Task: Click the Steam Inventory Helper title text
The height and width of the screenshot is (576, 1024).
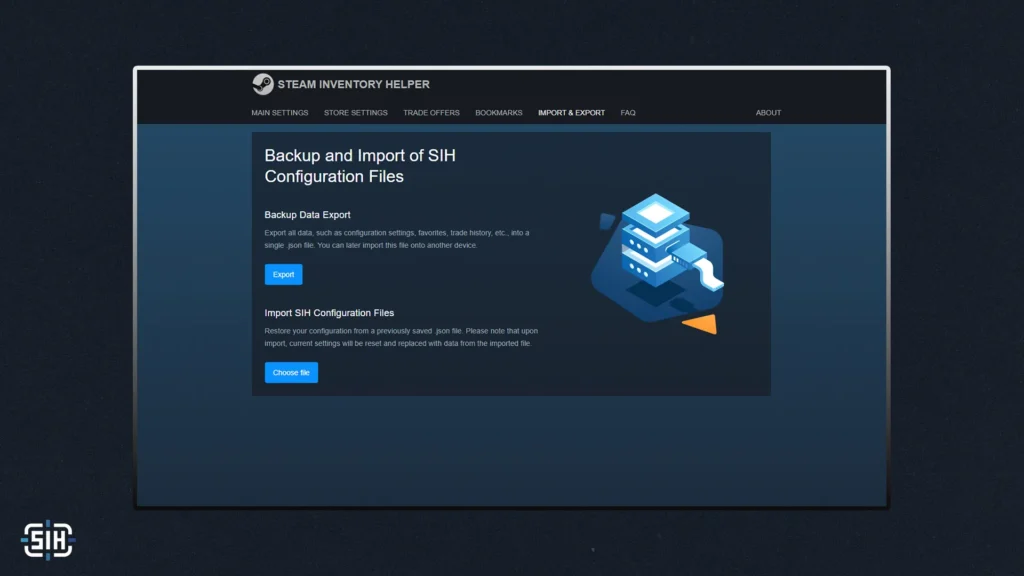Action: (x=353, y=84)
